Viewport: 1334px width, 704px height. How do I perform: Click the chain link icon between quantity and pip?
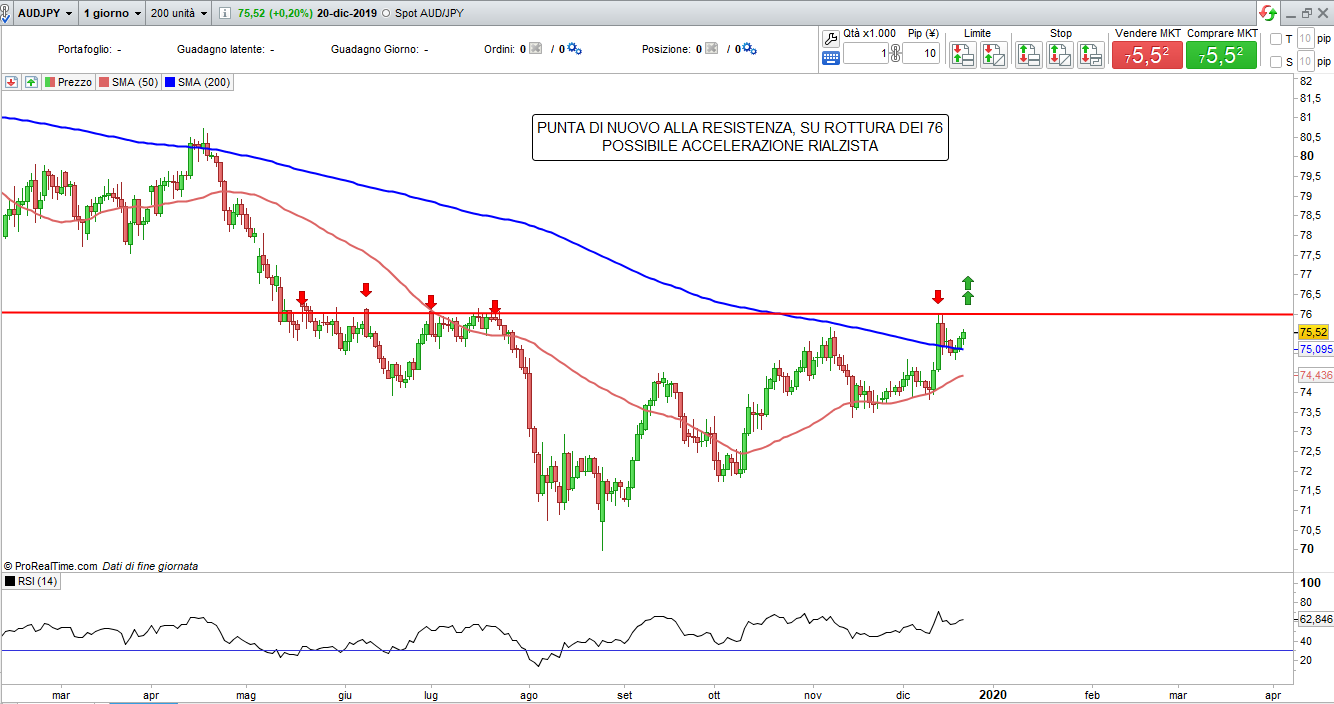tap(895, 54)
